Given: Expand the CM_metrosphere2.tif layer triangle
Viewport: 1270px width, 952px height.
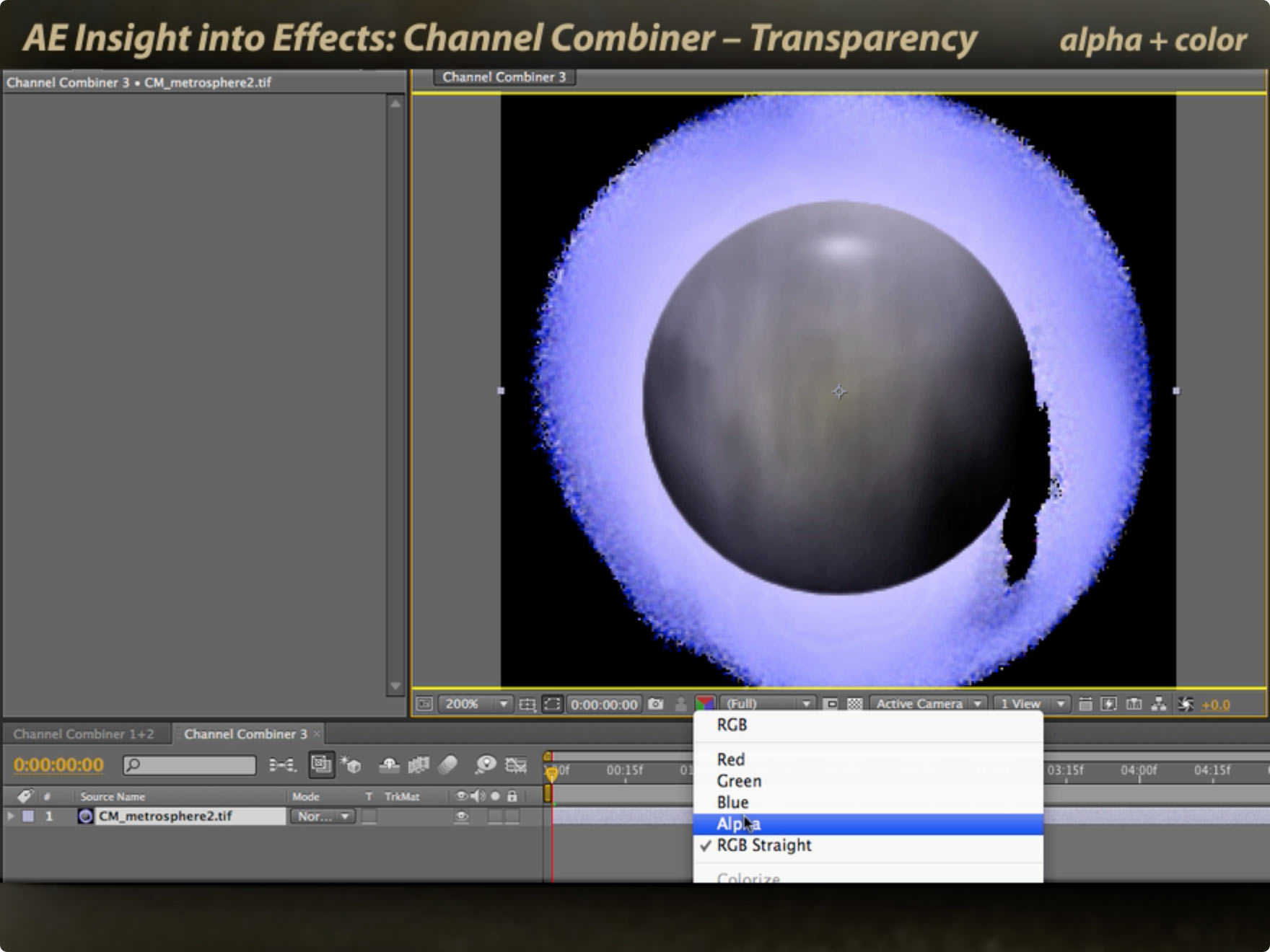Looking at the screenshot, I should [11, 816].
